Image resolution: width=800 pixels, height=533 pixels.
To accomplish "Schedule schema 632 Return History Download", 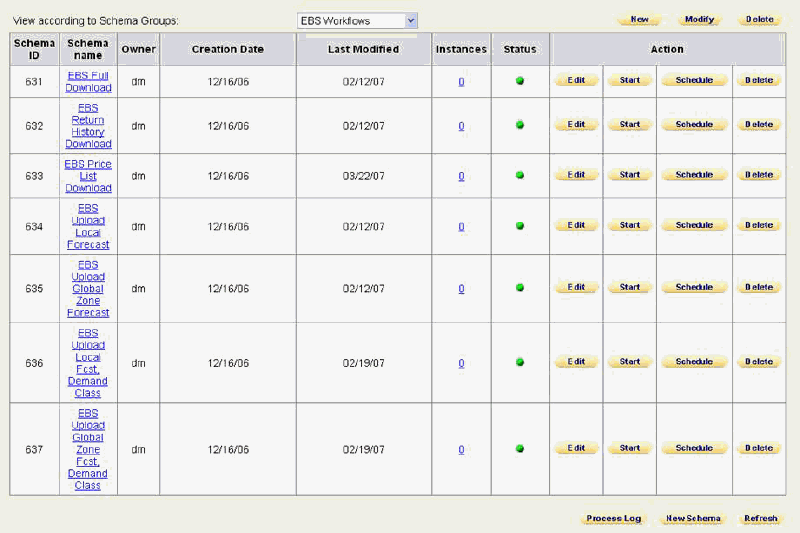I will click(694, 125).
